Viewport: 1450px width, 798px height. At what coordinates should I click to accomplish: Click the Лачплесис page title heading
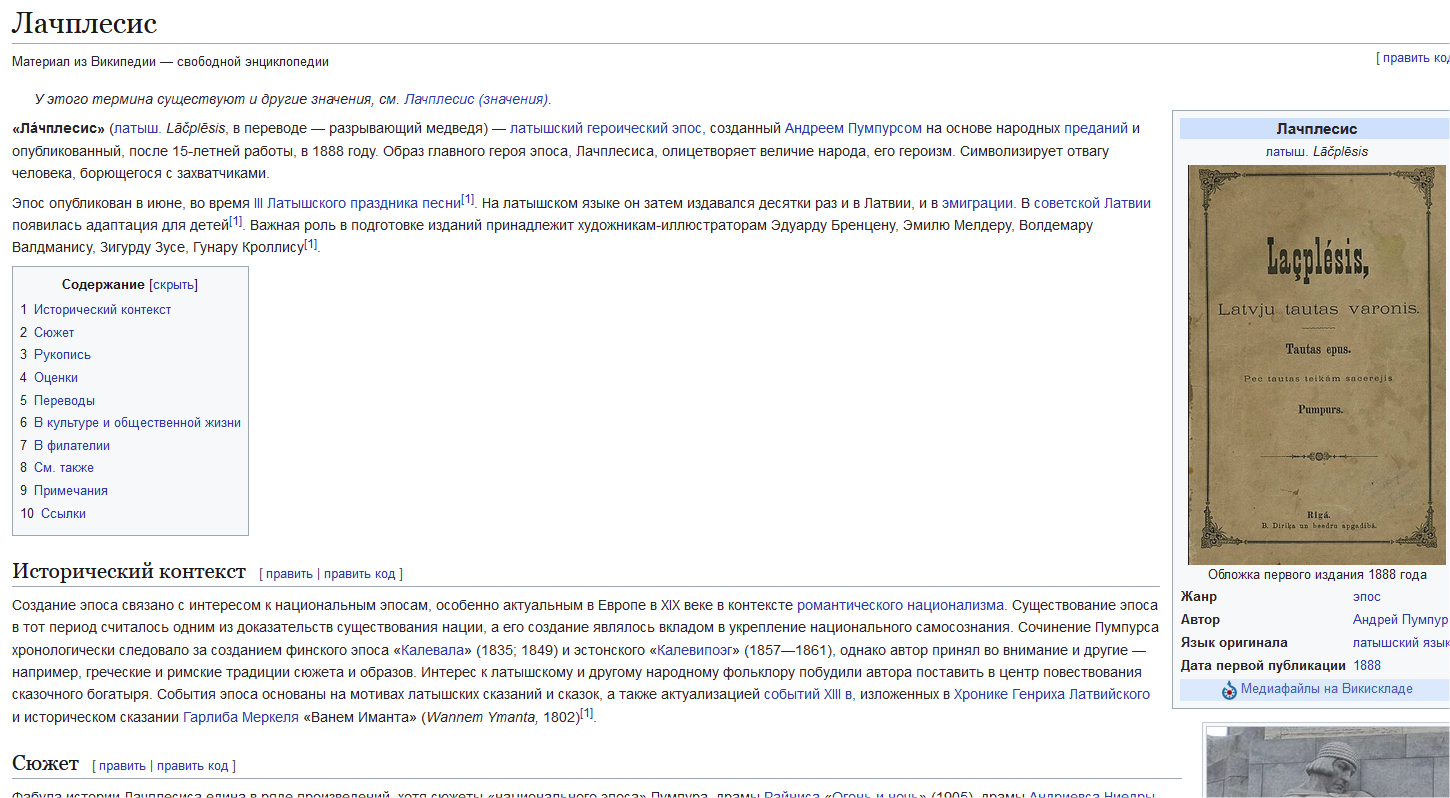[x=84, y=24]
